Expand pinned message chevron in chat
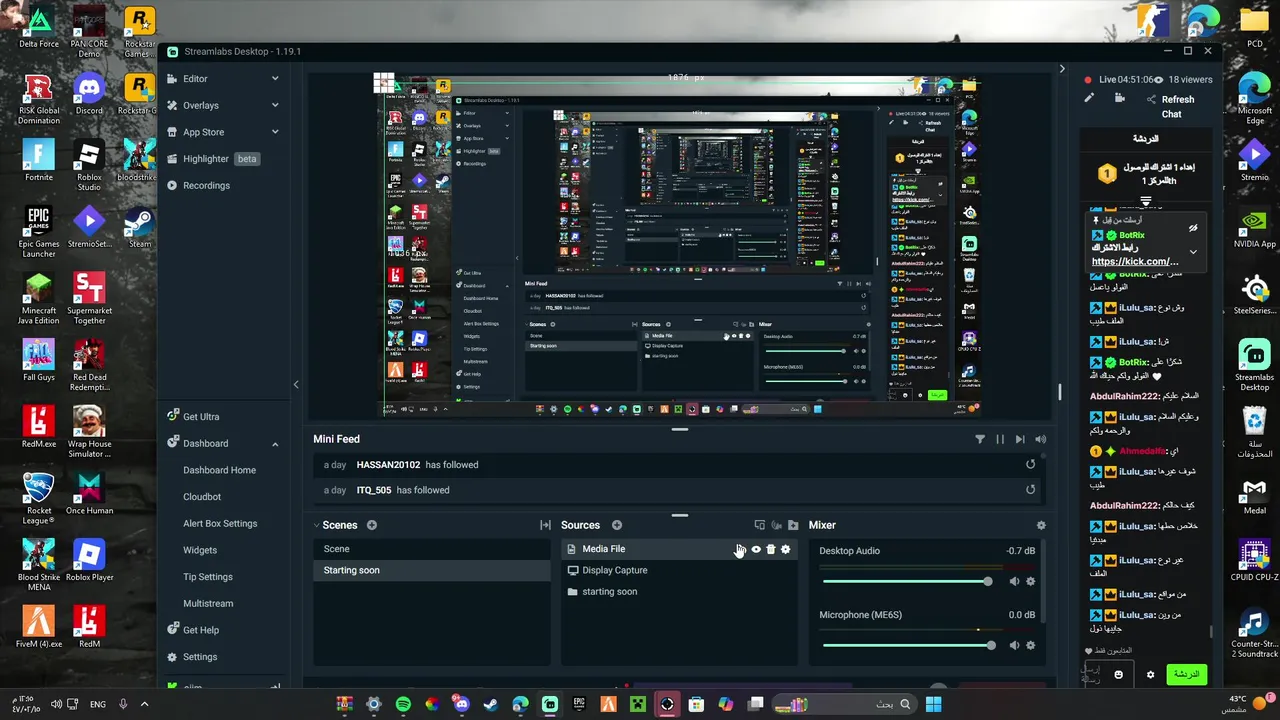 click(1193, 252)
